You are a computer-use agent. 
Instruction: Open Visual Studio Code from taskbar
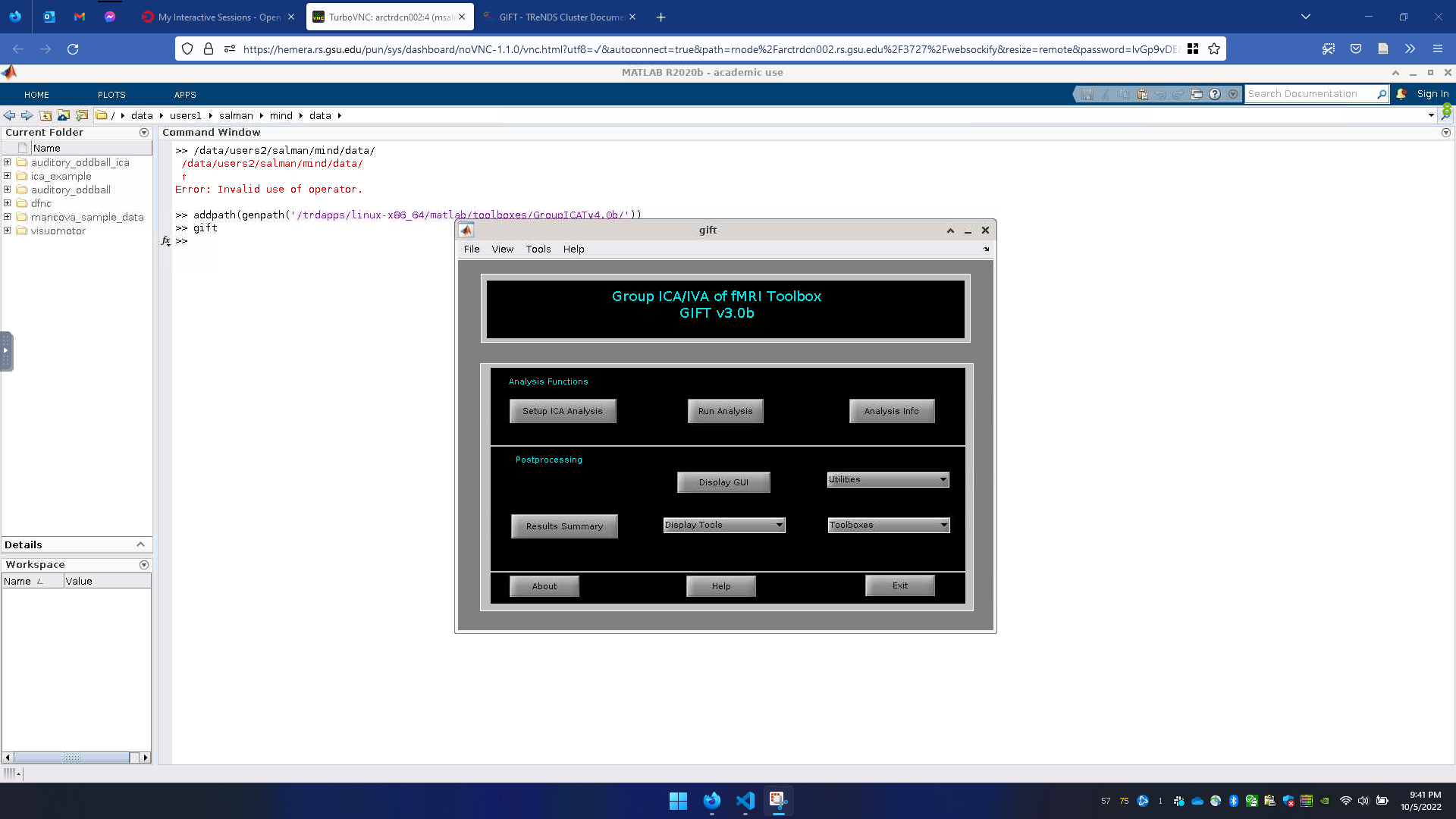point(745,801)
